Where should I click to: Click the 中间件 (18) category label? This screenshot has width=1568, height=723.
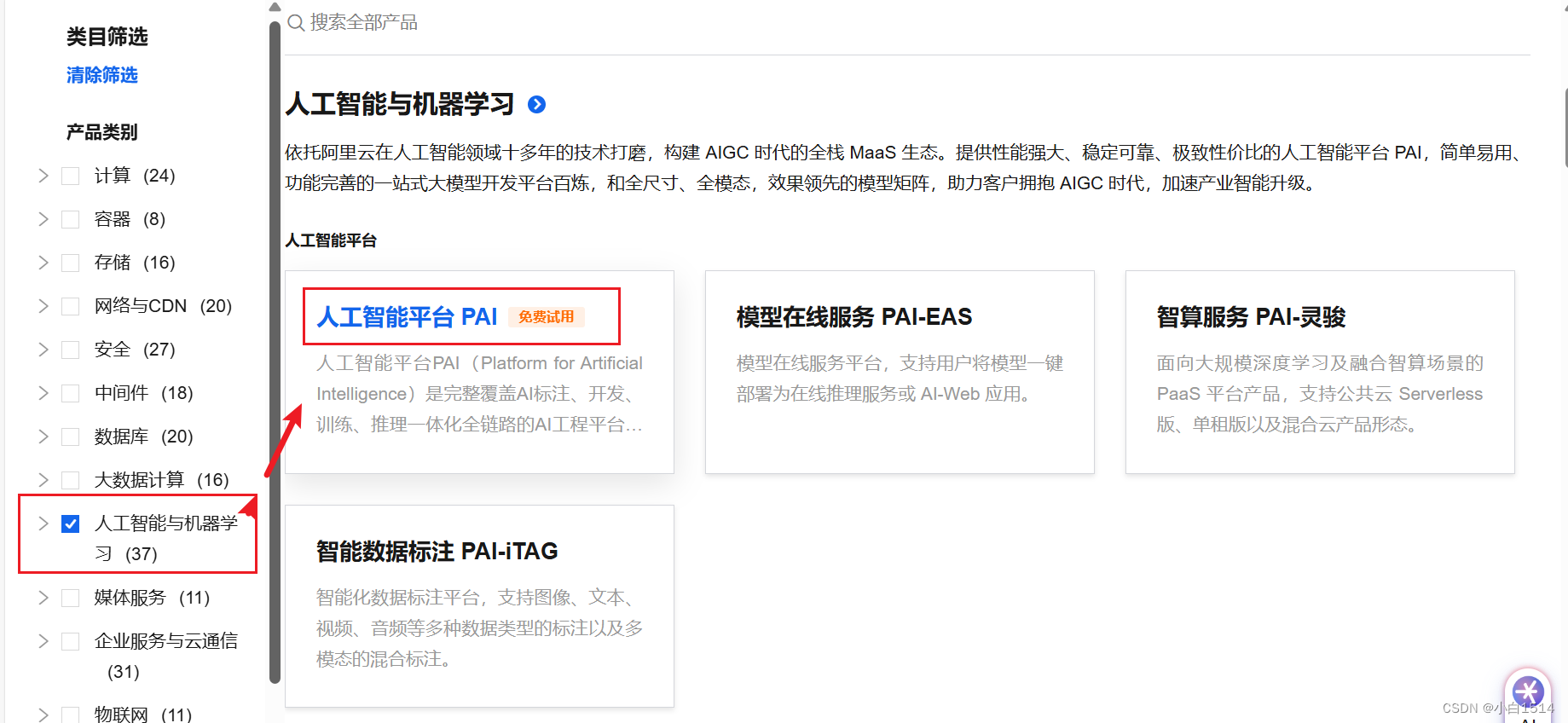click(144, 393)
